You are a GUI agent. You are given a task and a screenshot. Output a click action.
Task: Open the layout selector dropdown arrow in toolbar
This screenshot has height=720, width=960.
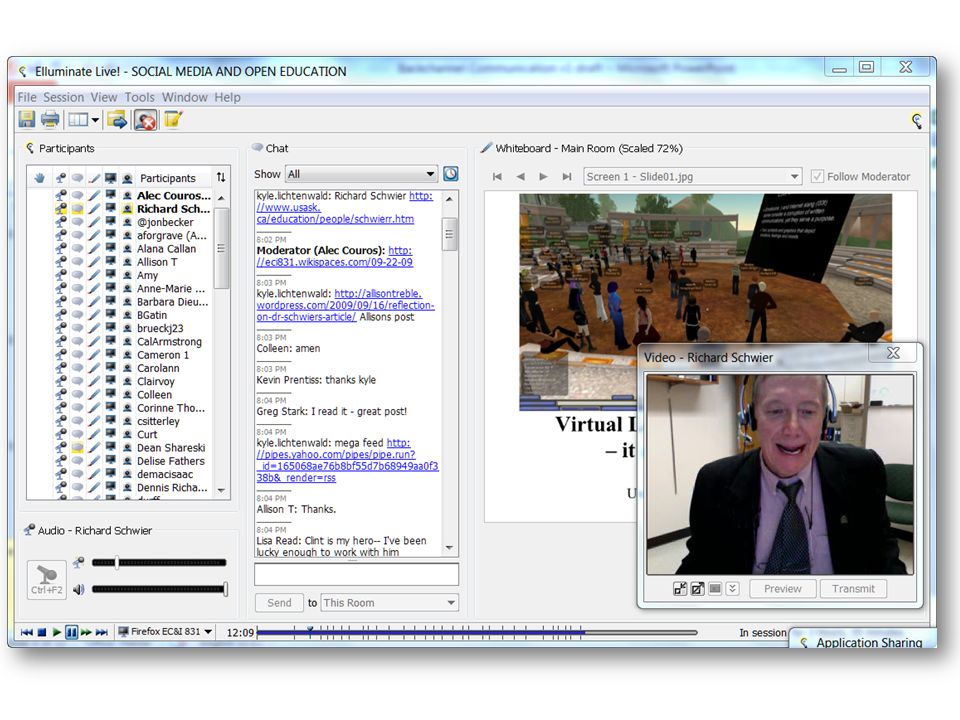point(95,120)
